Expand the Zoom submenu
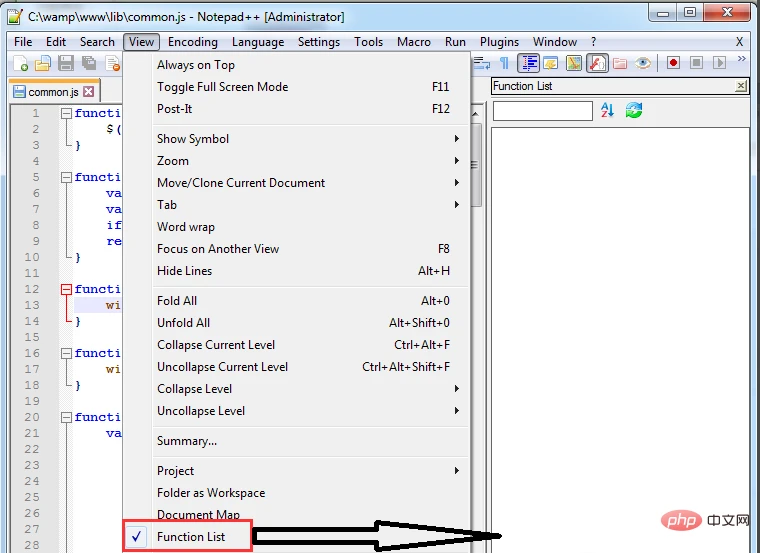The width and height of the screenshot is (760, 553). [173, 161]
